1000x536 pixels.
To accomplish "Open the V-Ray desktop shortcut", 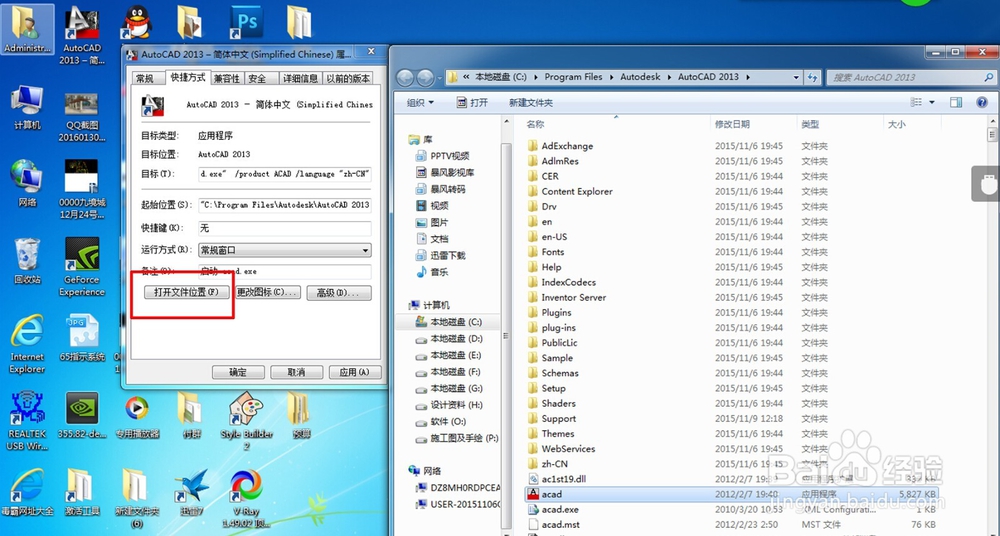I will [x=246, y=499].
